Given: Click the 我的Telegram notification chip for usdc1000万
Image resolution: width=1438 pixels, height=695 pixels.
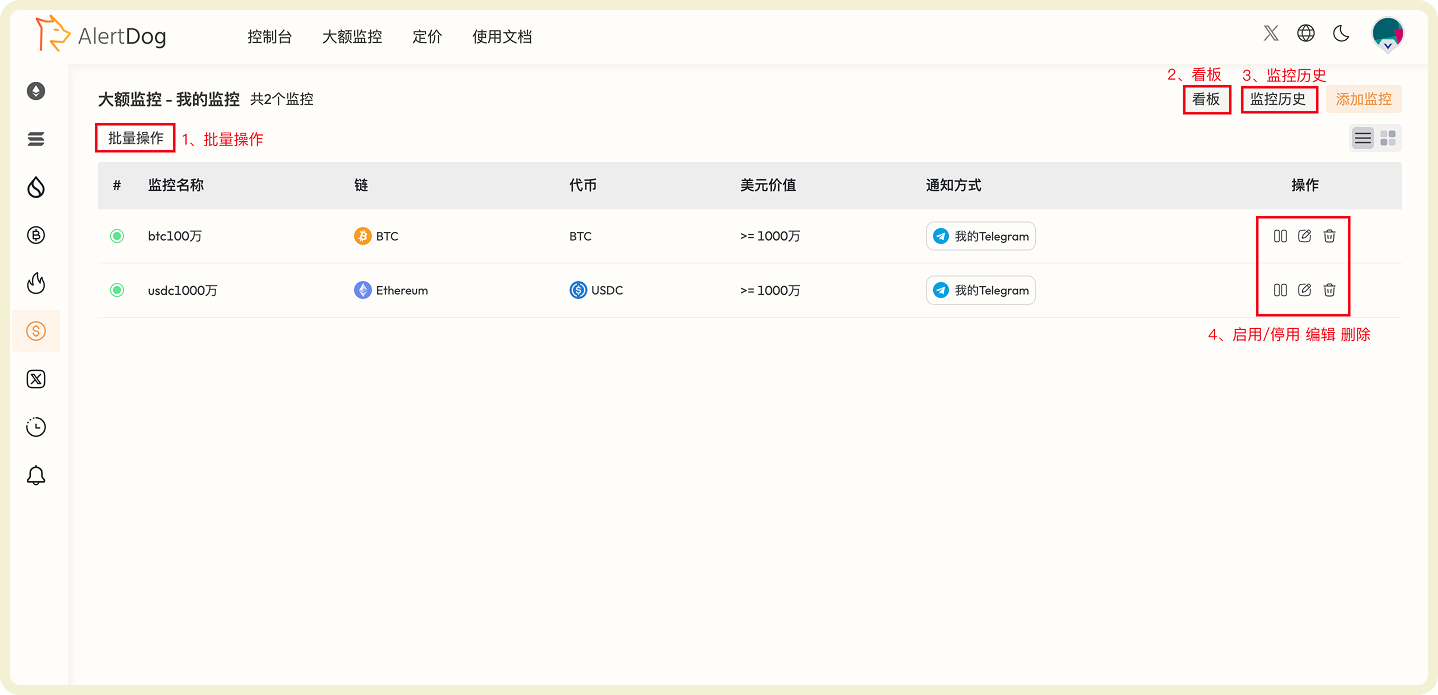Looking at the screenshot, I should [980, 290].
